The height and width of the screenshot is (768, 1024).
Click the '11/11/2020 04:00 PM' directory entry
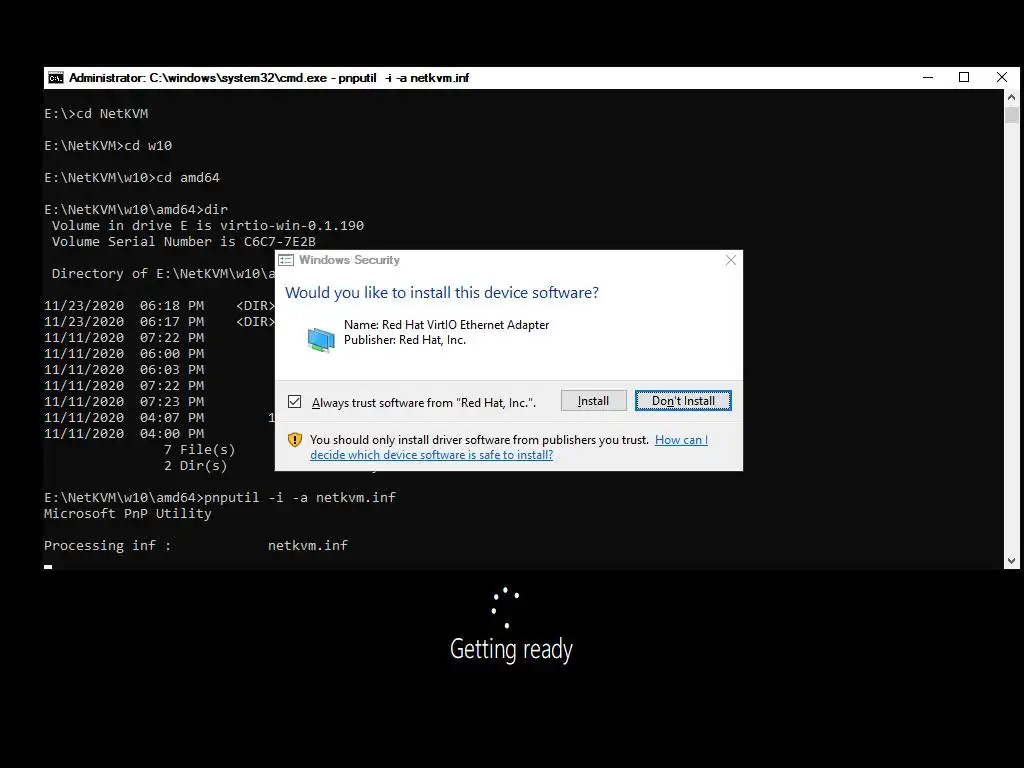pyautogui.click(x=124, y=434)
